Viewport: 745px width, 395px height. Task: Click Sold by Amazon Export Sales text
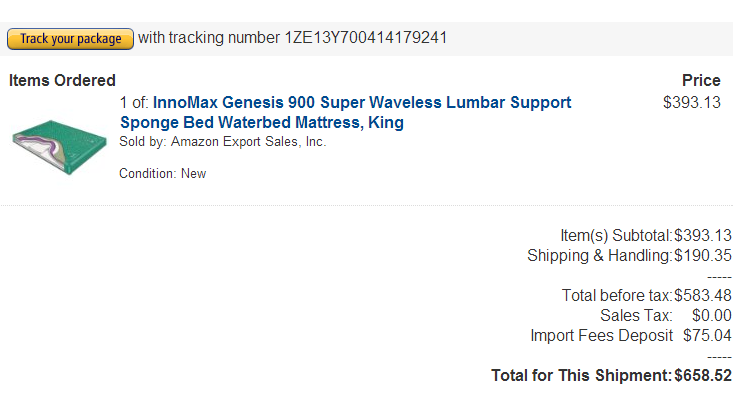222,142
